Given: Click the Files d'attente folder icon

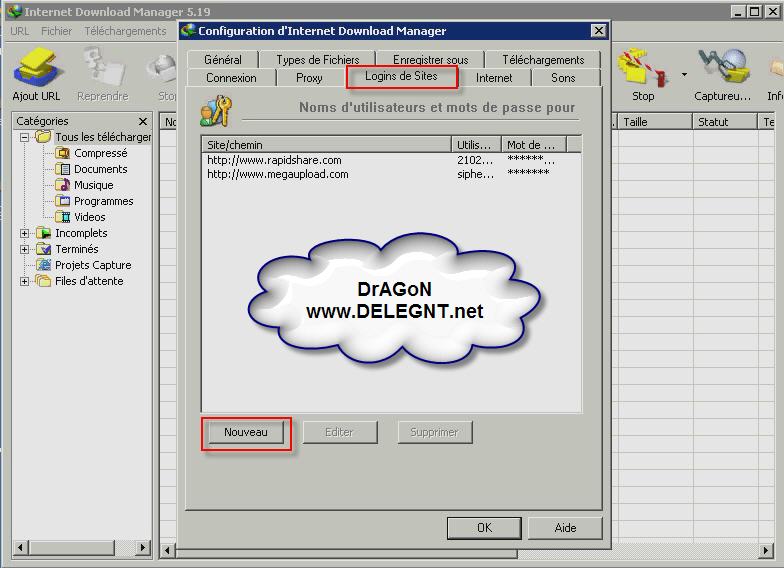Looking at the screenshot, I should [44, 280].
